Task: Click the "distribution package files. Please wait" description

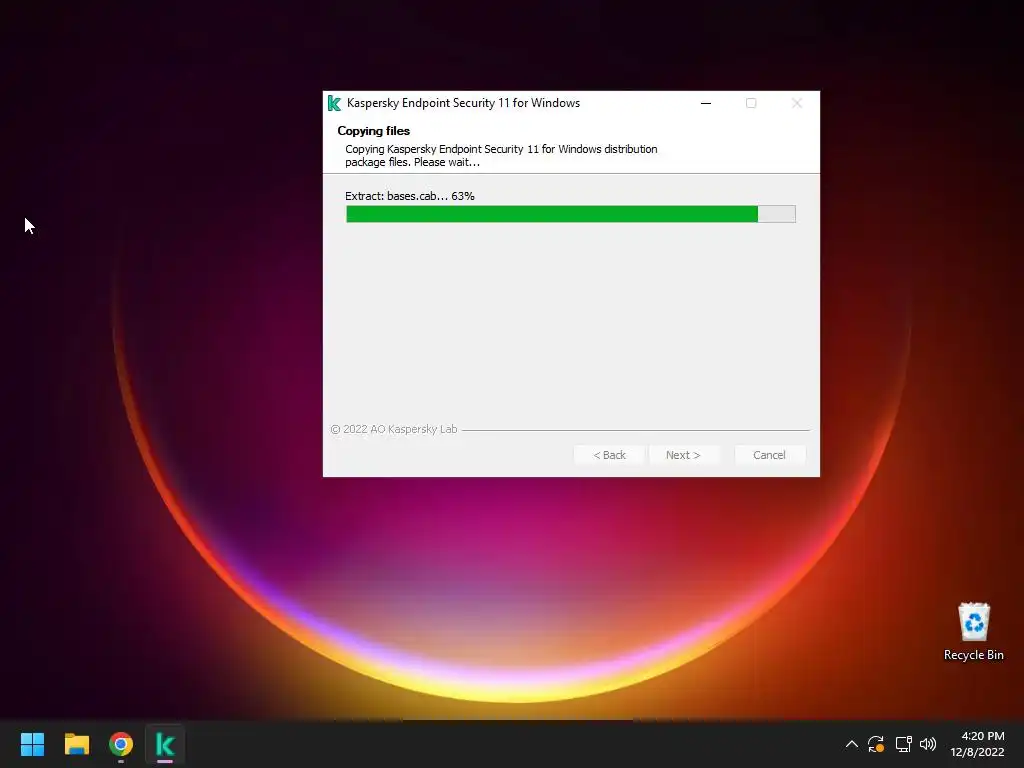Action: [x=501, y=155]
